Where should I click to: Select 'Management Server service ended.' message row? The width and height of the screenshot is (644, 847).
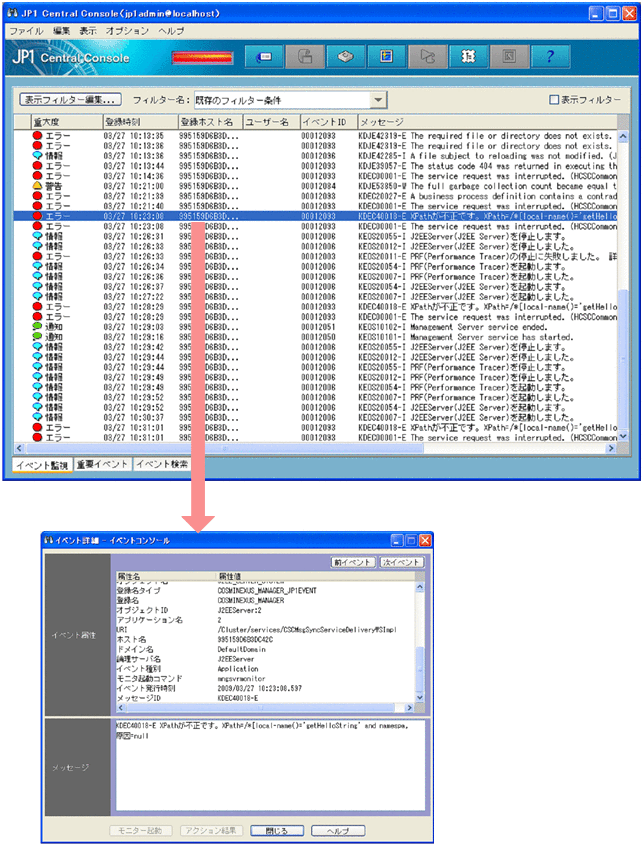pyautogui.click(x=453, y=327)
